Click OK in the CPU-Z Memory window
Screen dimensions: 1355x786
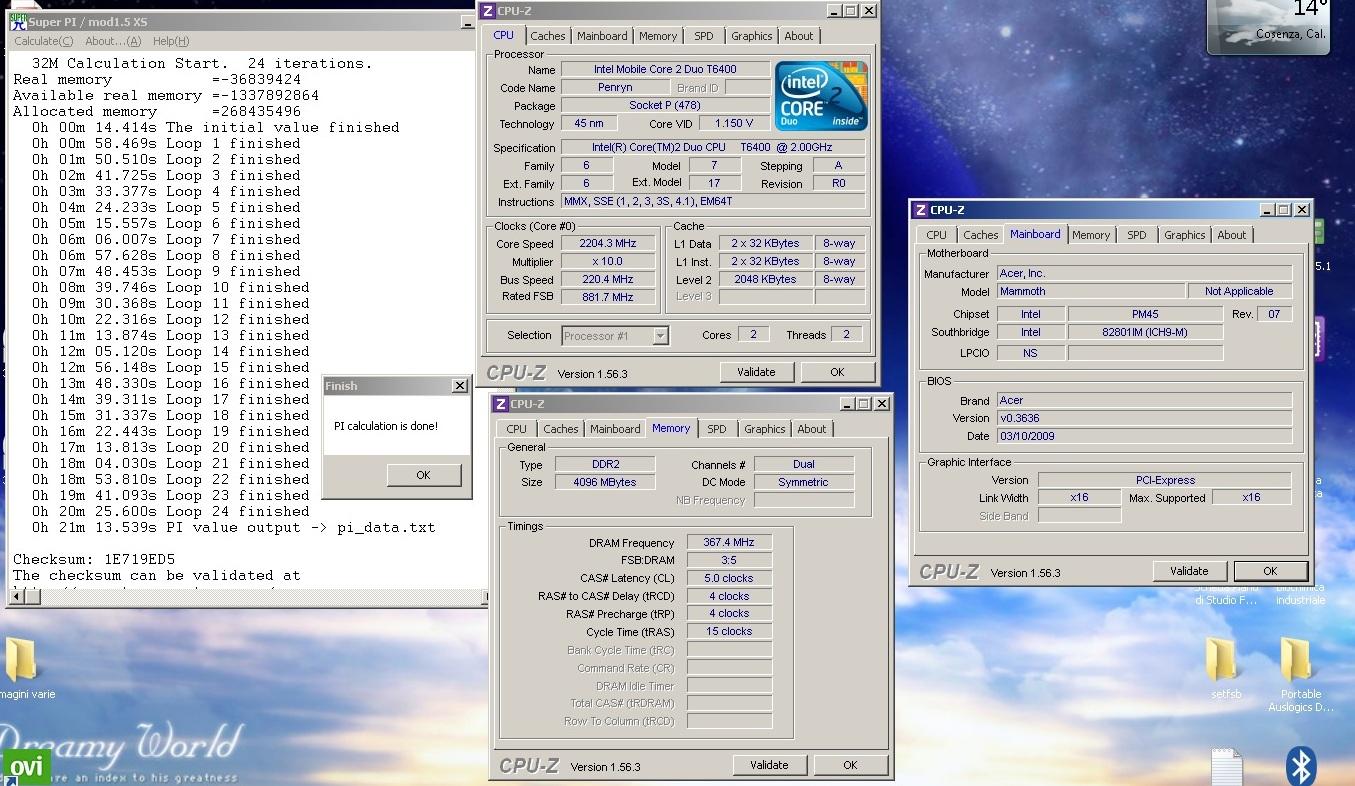click(850, 765)
